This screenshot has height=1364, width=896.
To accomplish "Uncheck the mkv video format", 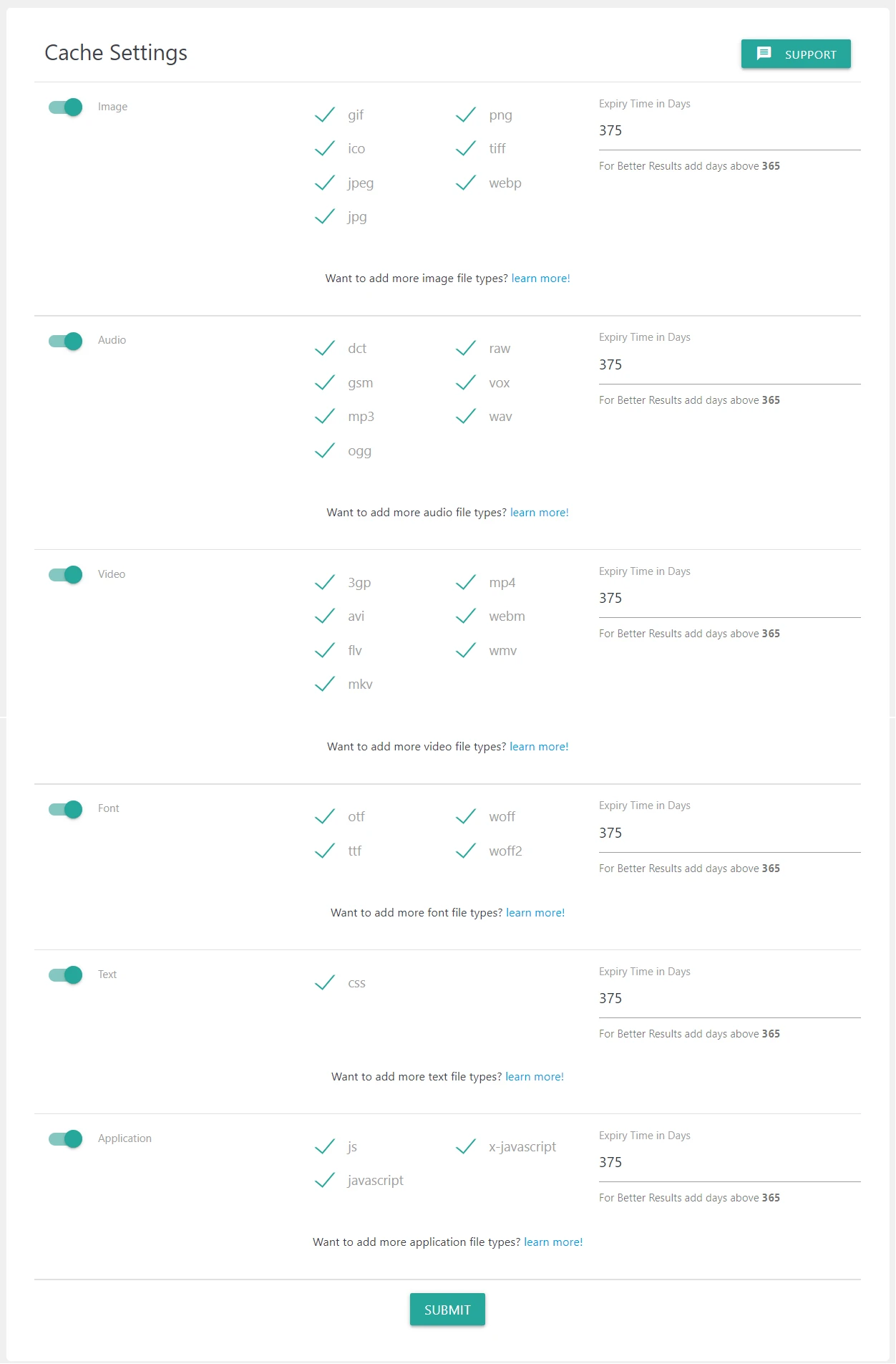I will tap(325, 685).
